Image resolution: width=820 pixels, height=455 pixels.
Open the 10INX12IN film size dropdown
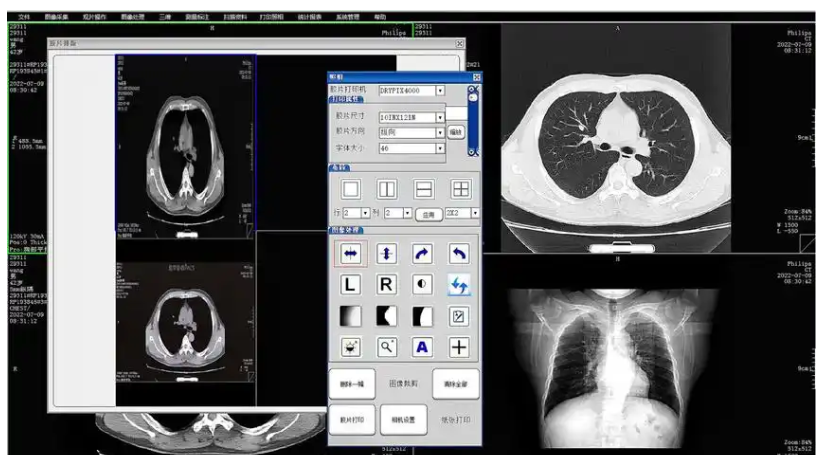tap(440, 118)
